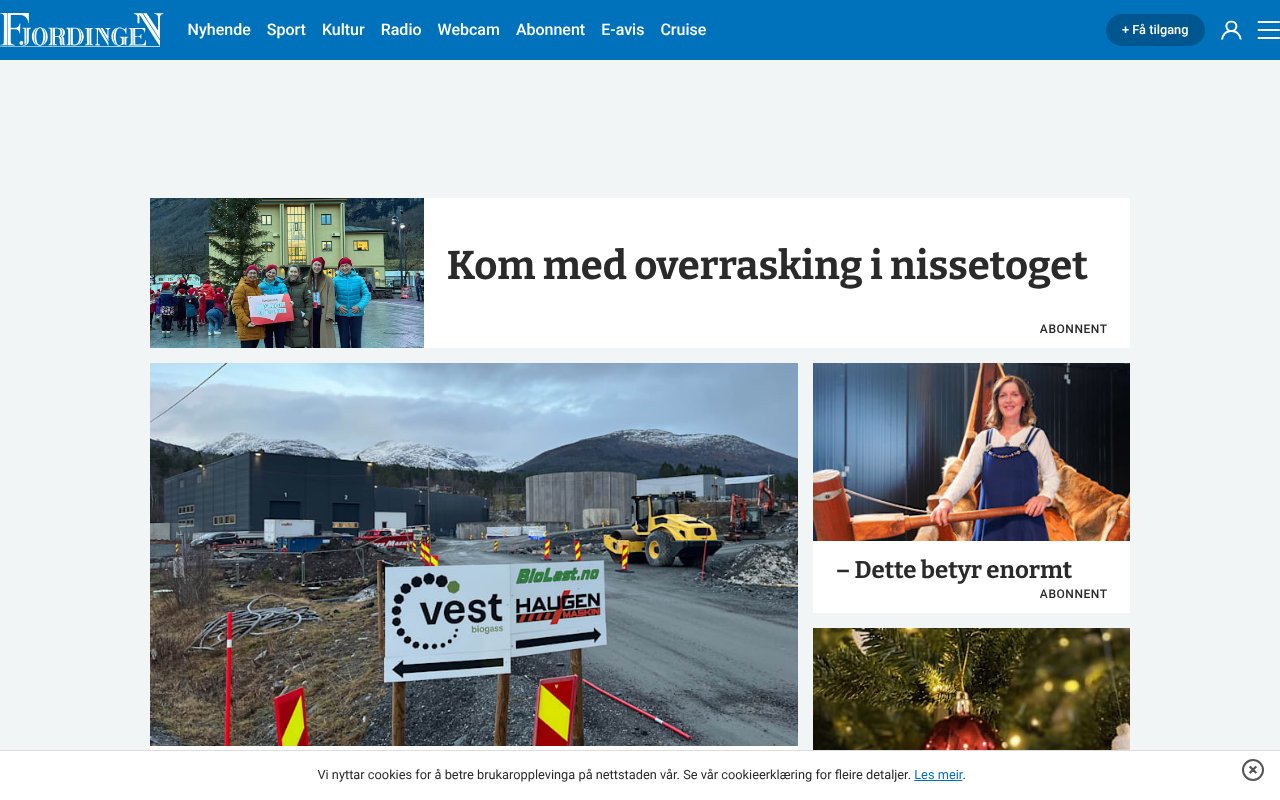Open article "Kom med overrasking i nissetoget"
This screenshot has height=800, width=1280.
766,266
